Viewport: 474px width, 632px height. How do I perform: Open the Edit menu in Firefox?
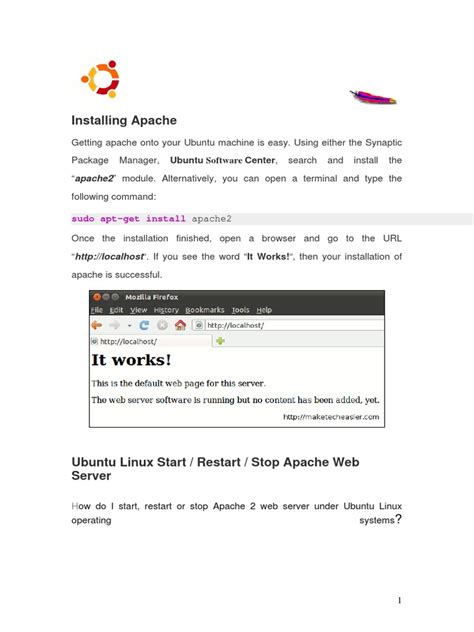pyautogui.click(x=116, y=310)
